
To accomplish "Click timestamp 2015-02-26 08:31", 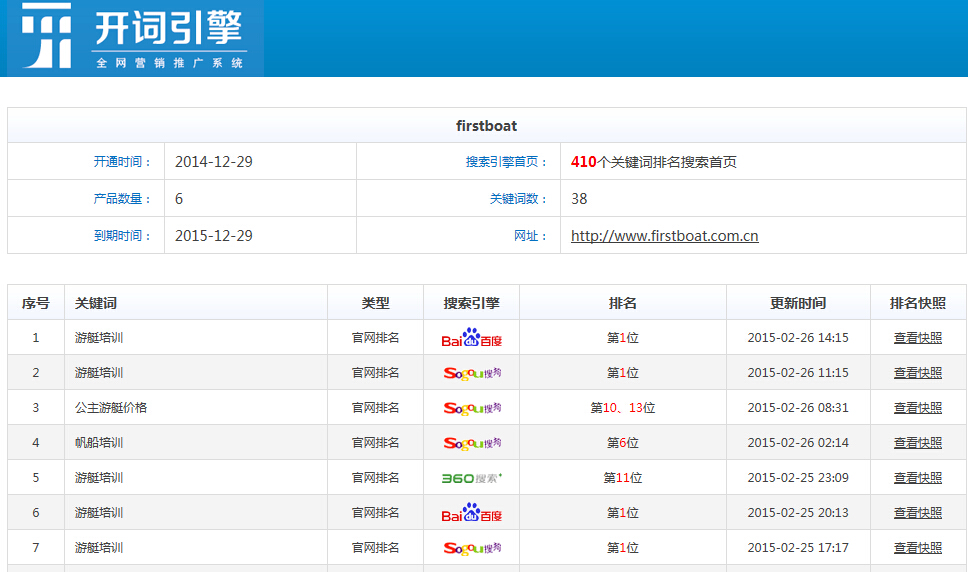I will [798, 408].
